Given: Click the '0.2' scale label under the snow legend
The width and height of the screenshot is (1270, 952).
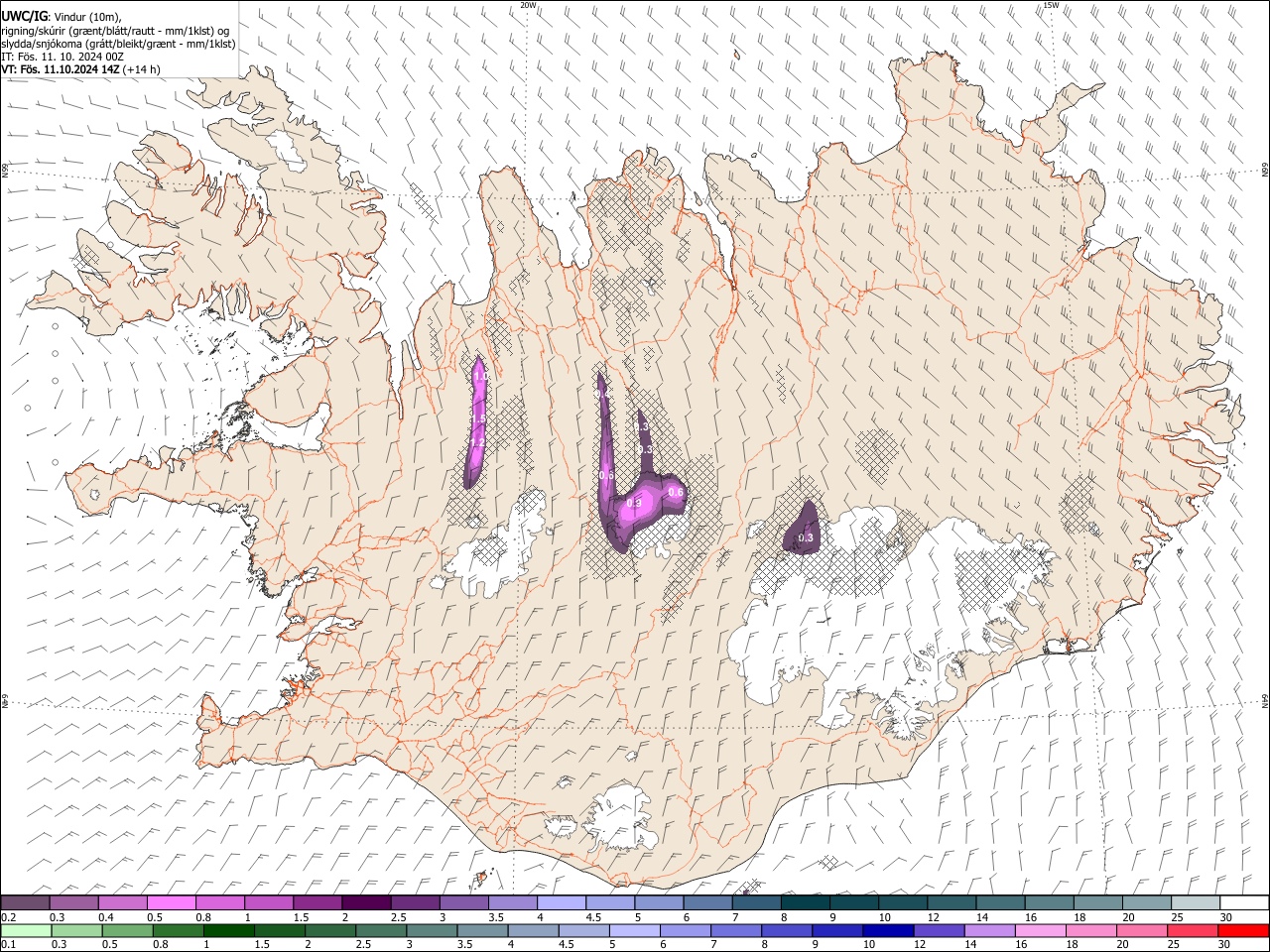Looking at the screenshot, I should coord(7,916).
